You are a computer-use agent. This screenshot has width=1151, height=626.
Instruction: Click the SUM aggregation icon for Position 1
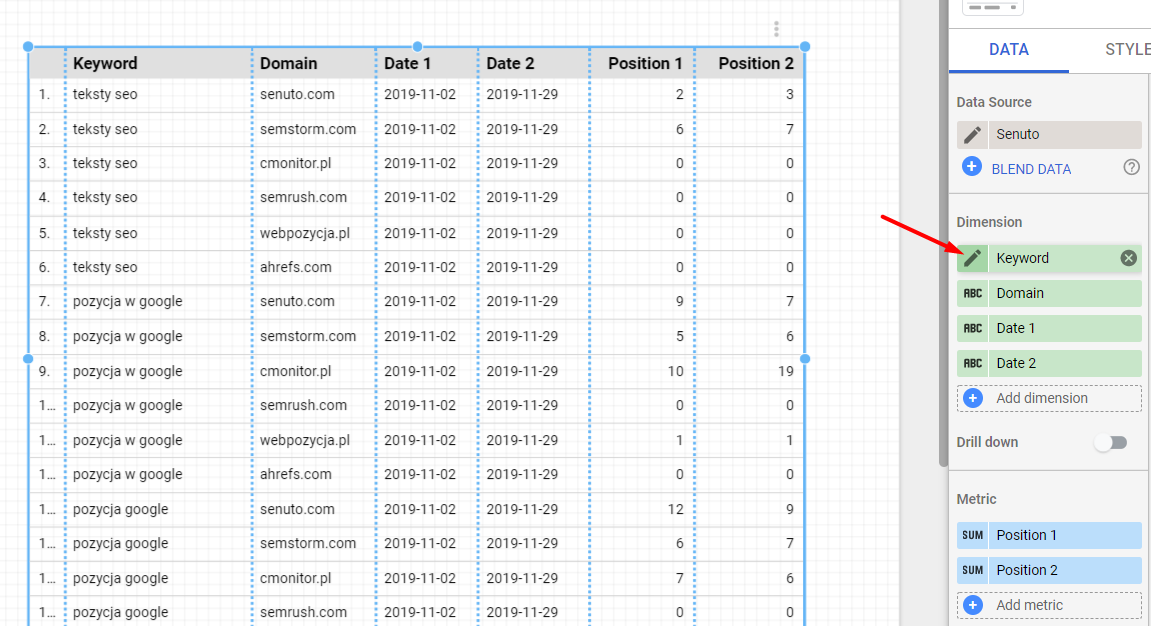click(973, 535)
